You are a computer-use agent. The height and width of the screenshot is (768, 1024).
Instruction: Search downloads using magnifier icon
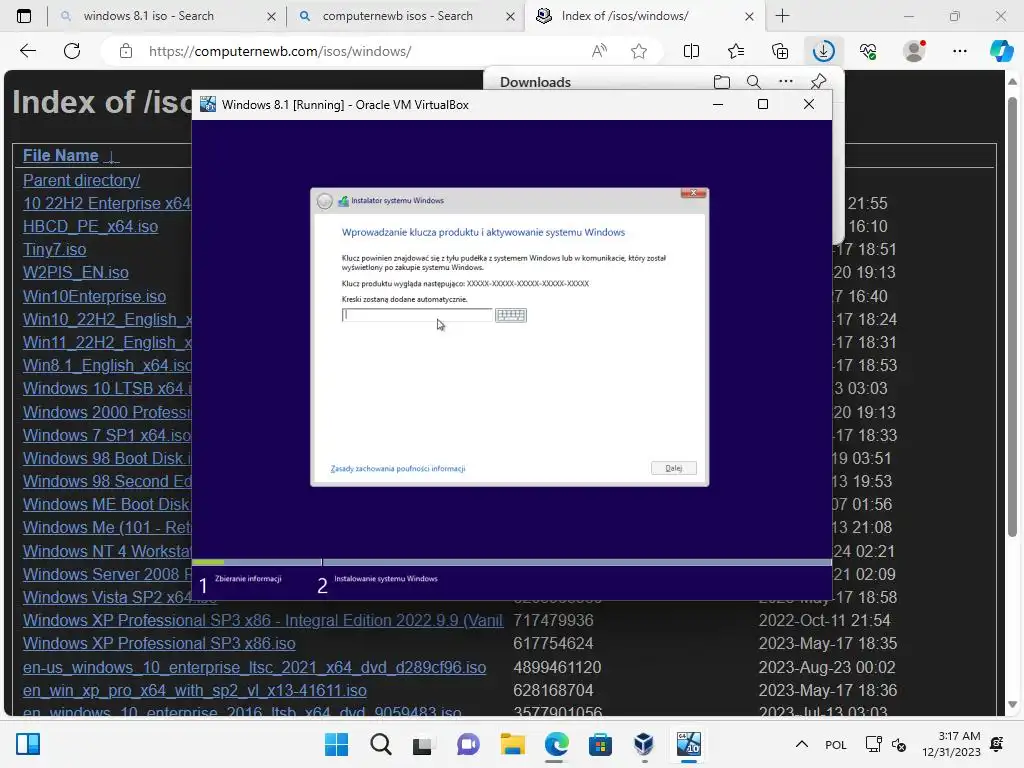click(754, 82)
